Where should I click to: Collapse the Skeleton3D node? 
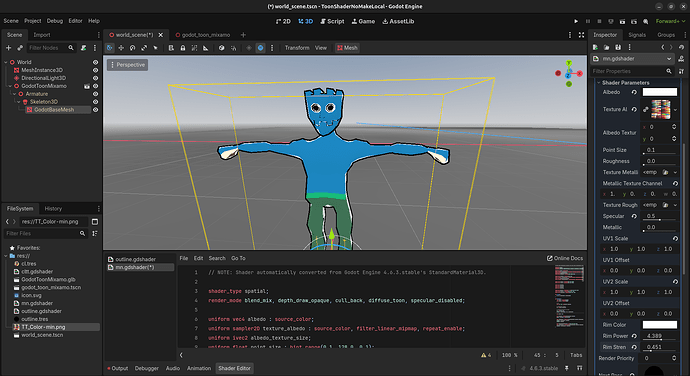point(19,102)
